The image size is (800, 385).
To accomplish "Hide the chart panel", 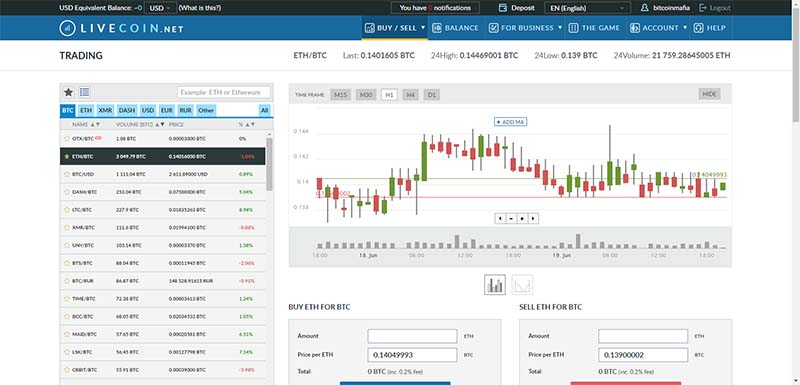I will tap(709, 94).
